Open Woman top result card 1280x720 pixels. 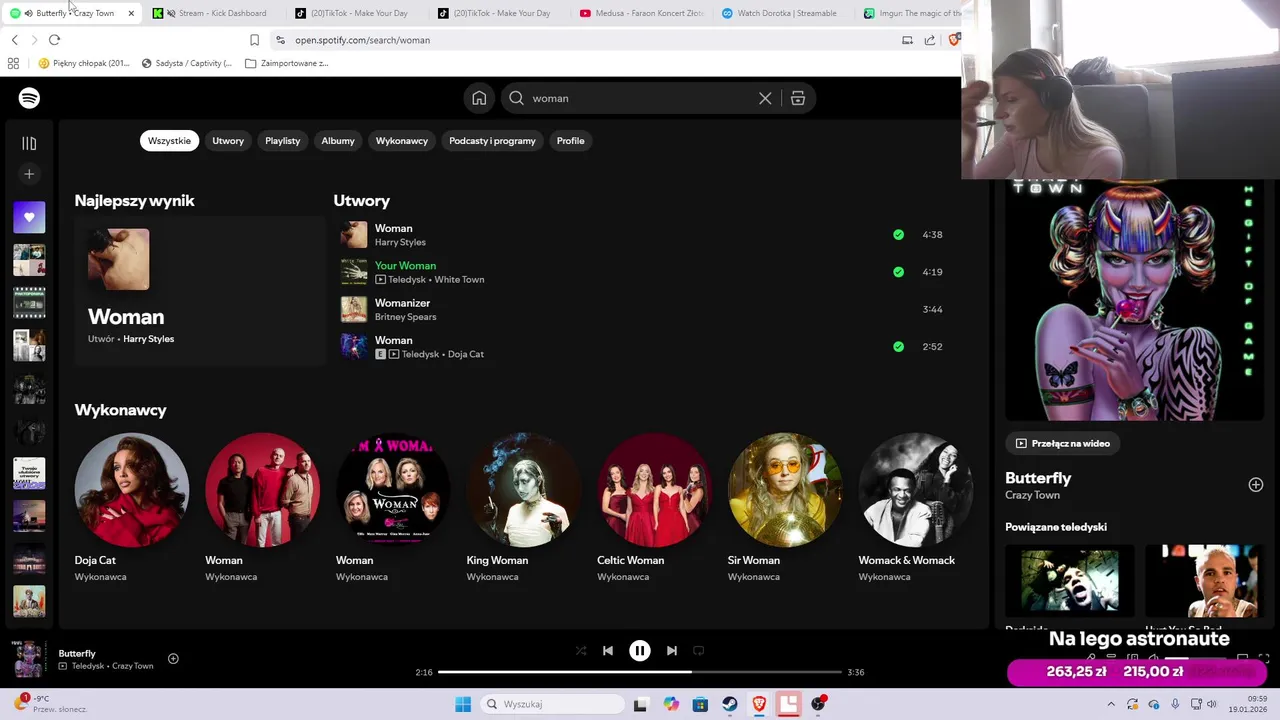coord(199,290)
